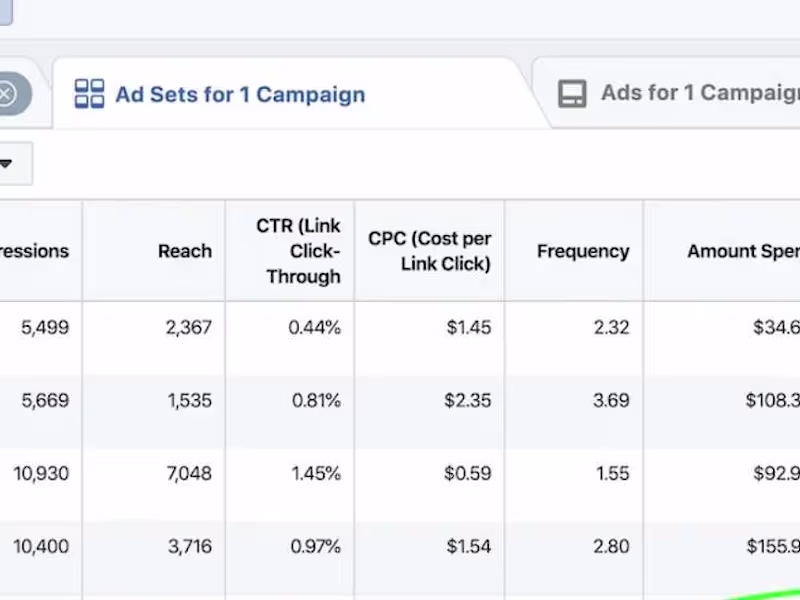Expand the dropdown arrow below the tabs
The image size is (800, 600).
coord(6,164)
